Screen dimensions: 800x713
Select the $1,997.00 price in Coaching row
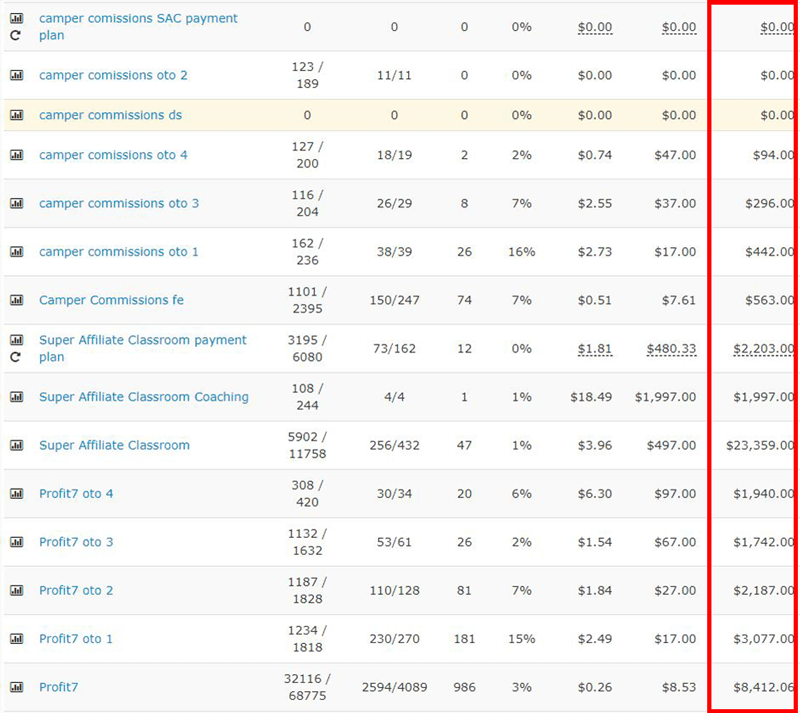click(665, 397)
